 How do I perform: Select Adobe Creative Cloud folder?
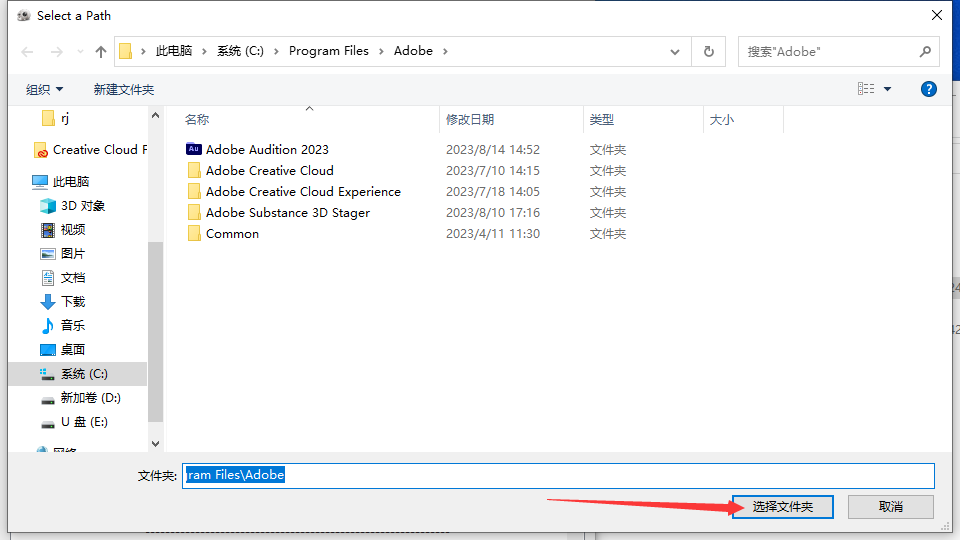pyautogui.click(x=269, y=171)
